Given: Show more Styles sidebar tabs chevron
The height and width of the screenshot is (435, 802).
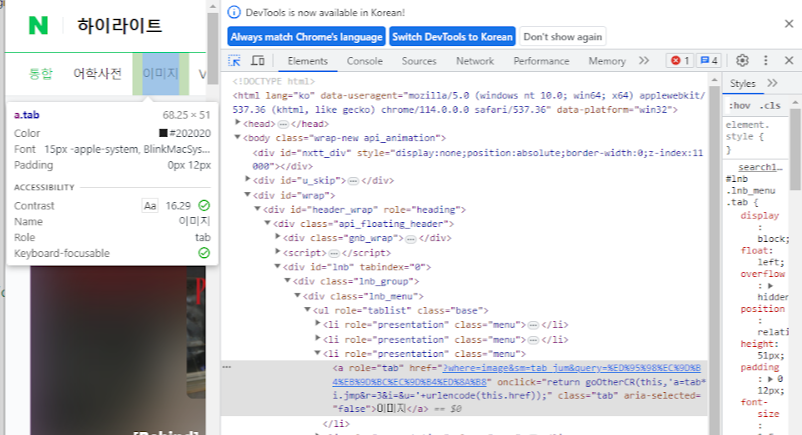Looking at the screenshot, I should [x=772, y=83].
